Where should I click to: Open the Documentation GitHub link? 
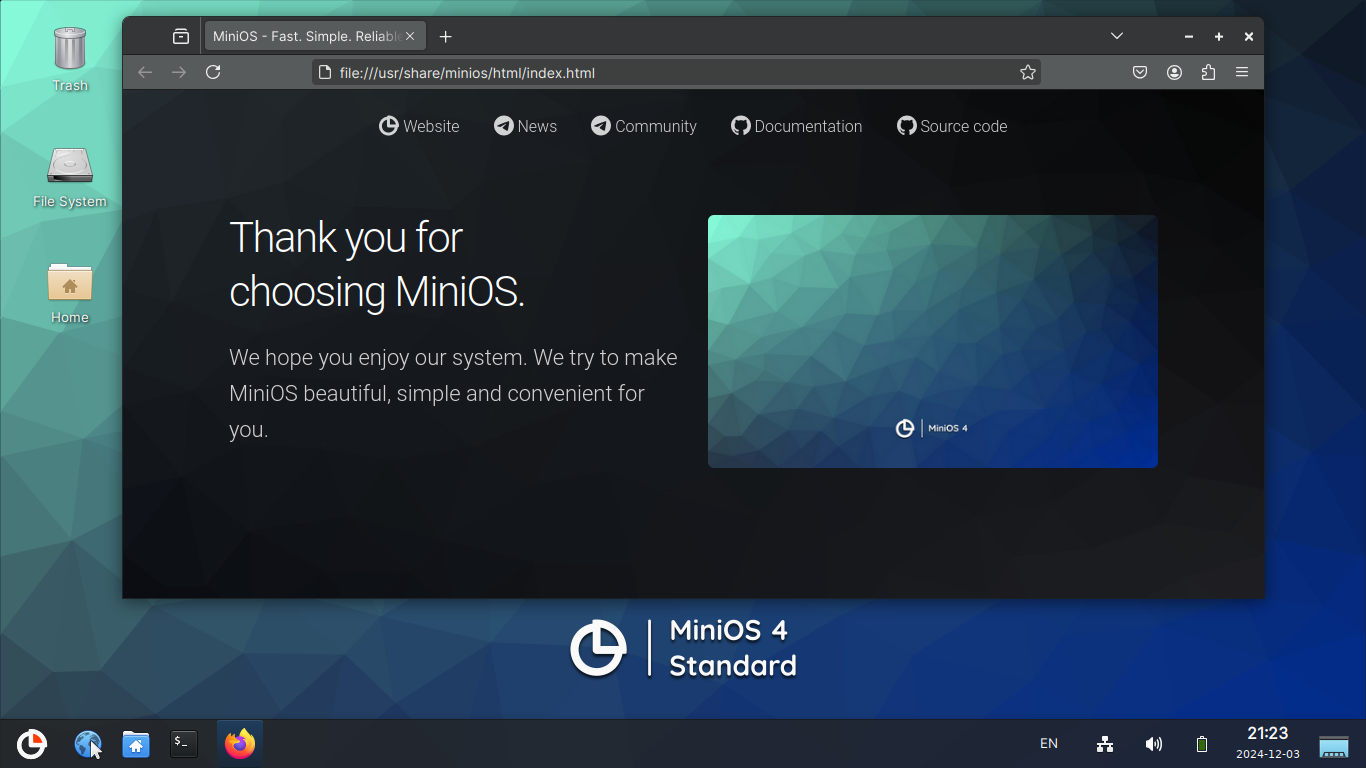click(797, 126)
